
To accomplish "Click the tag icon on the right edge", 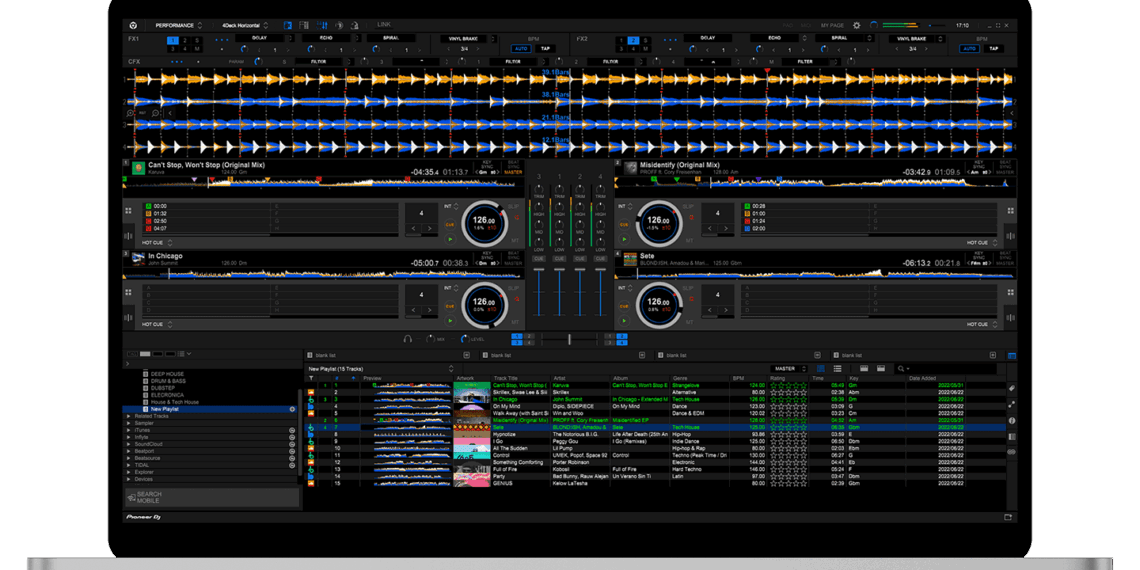I will tap(1011, 388).
